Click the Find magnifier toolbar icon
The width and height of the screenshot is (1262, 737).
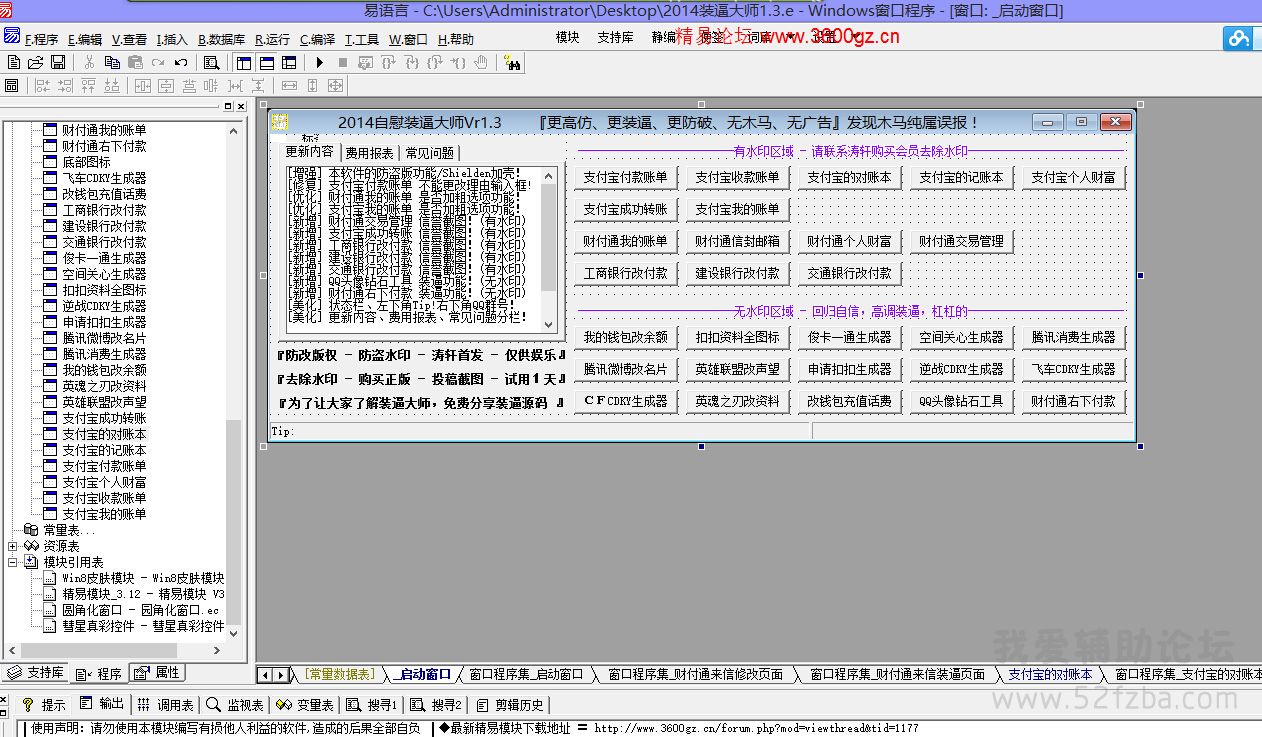(211, 62)
